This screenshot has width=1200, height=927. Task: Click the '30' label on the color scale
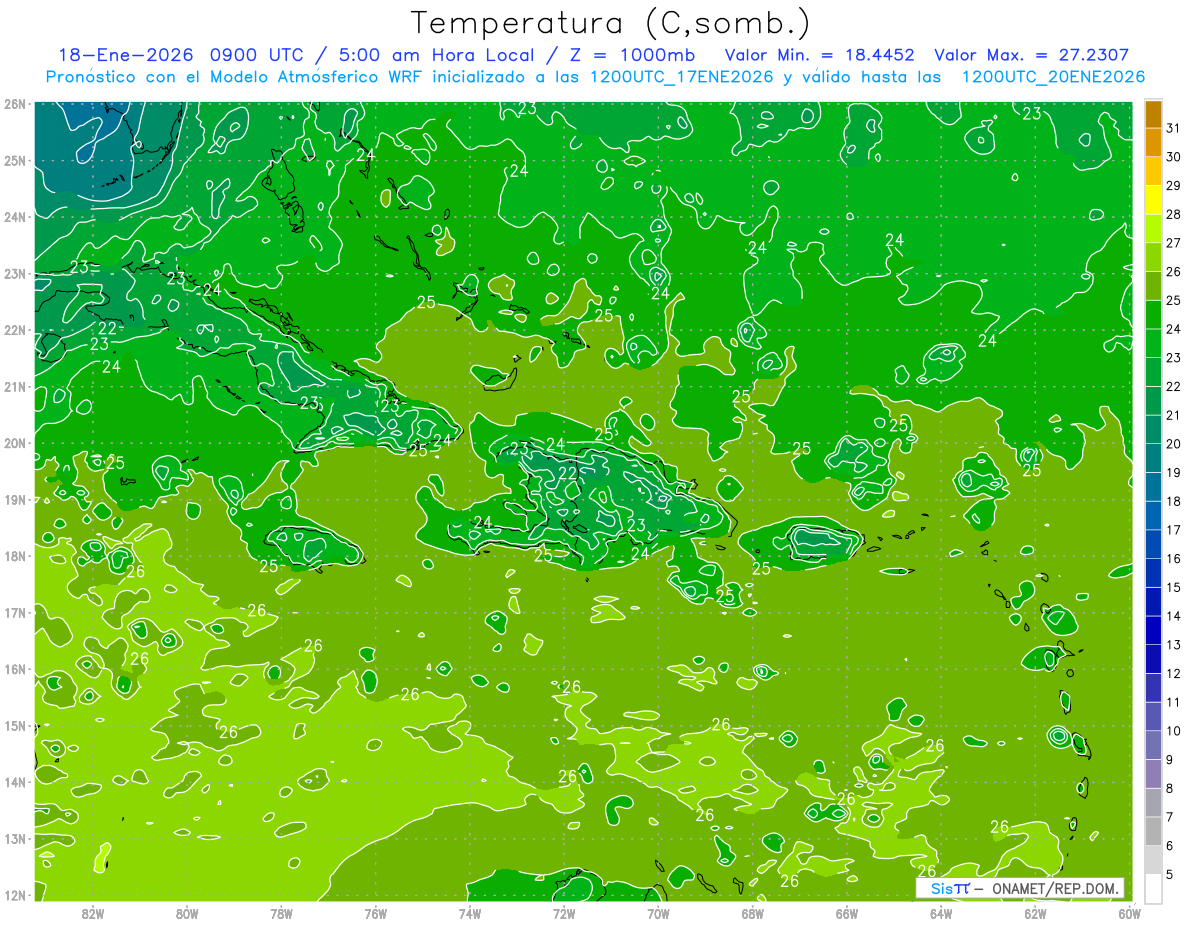pyautogui.click(x=1173, y=157)
